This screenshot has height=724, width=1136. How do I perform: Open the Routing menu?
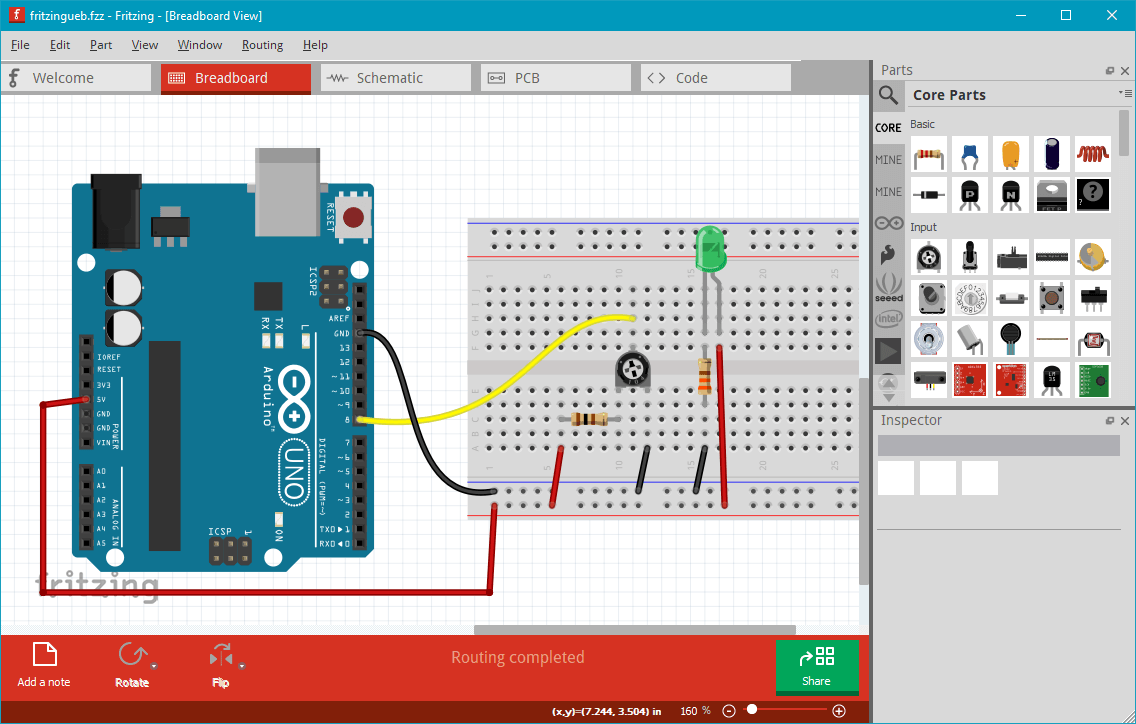tap(262, 44)
